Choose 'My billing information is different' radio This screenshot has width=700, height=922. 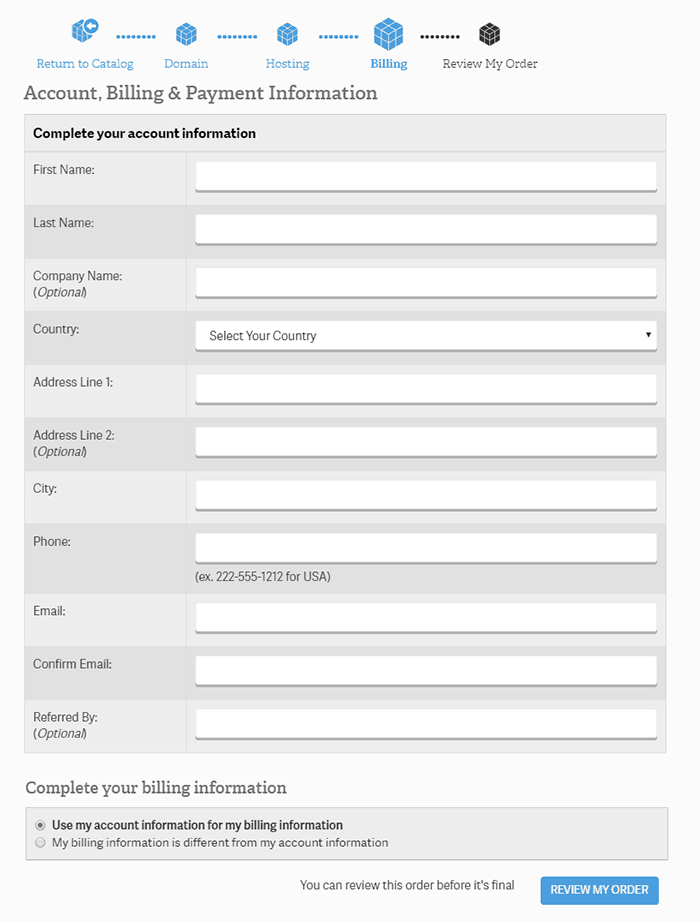pos(40,843)
